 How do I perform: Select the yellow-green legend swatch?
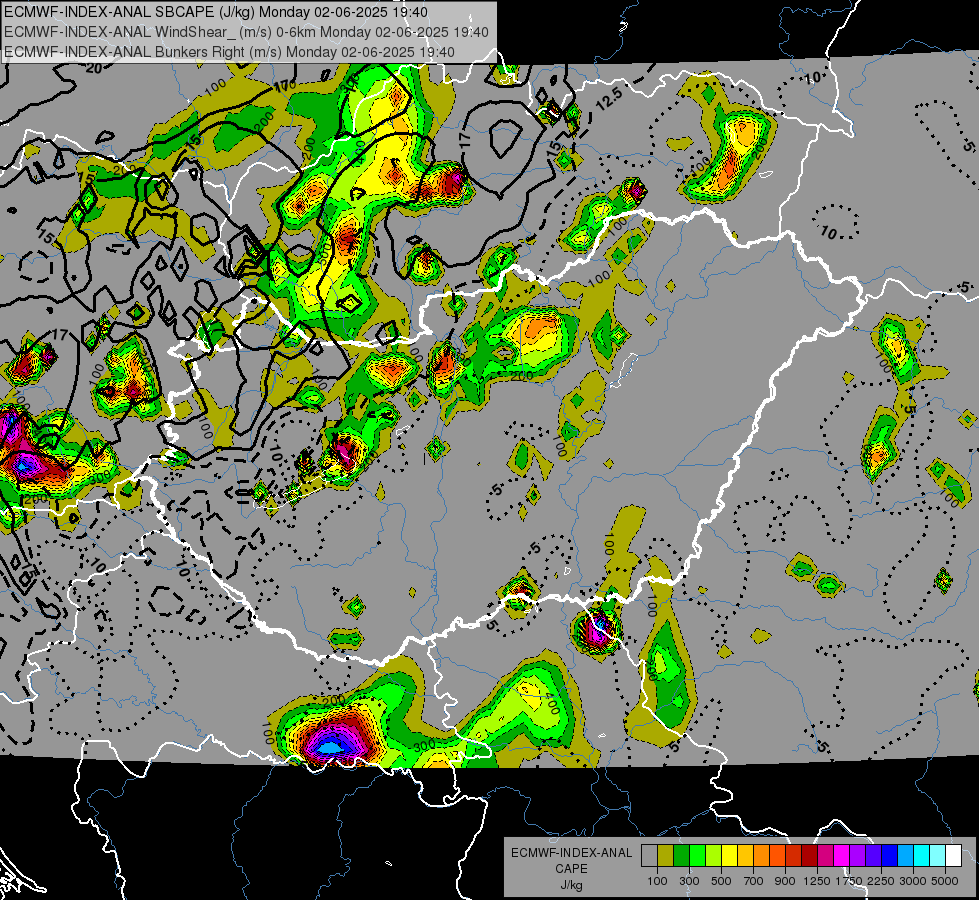pos(713,855)
